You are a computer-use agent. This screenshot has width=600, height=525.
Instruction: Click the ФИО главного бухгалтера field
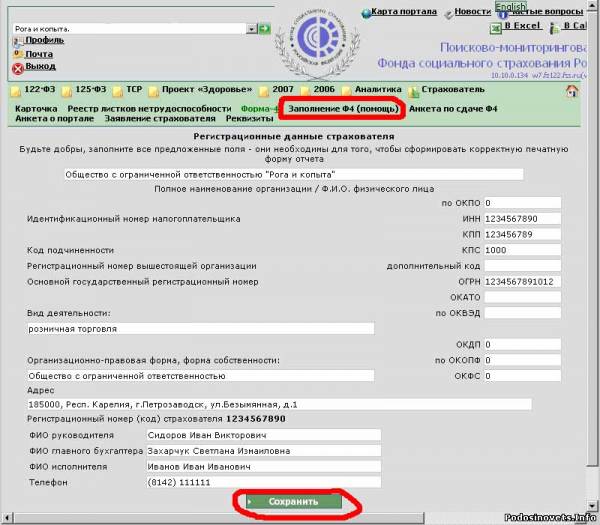pos(264,451)
